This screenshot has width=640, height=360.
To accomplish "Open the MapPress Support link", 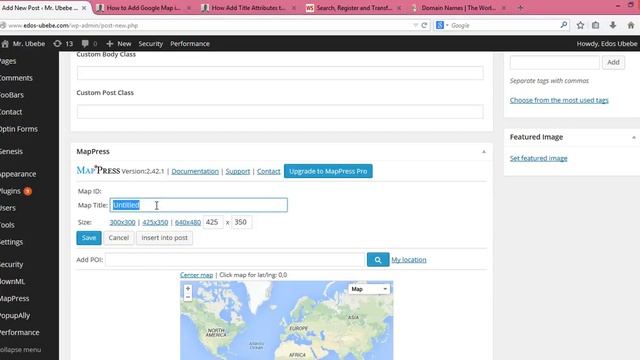I will (x=238, y=171).
